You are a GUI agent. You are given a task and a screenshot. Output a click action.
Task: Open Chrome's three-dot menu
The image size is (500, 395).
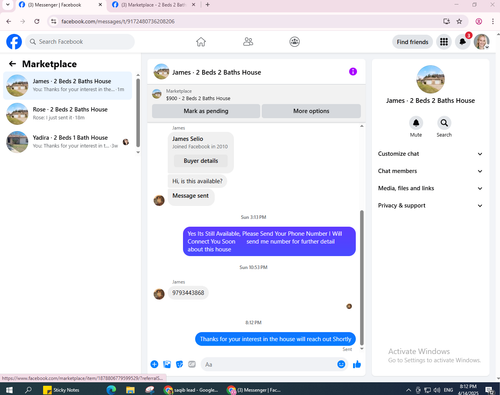click(x=493, y=21)
